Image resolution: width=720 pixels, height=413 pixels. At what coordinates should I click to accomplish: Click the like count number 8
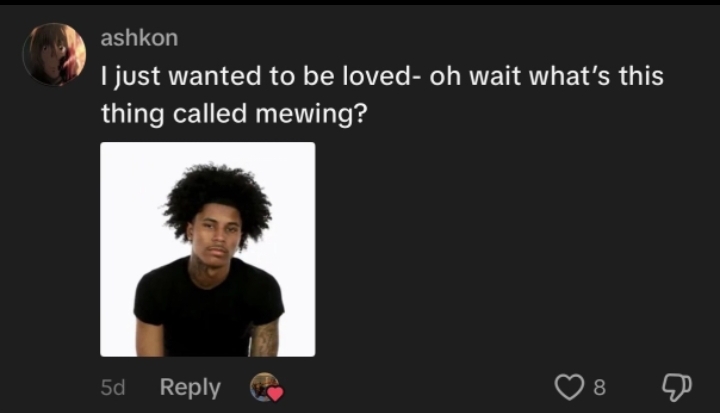[x=600, y=387]
